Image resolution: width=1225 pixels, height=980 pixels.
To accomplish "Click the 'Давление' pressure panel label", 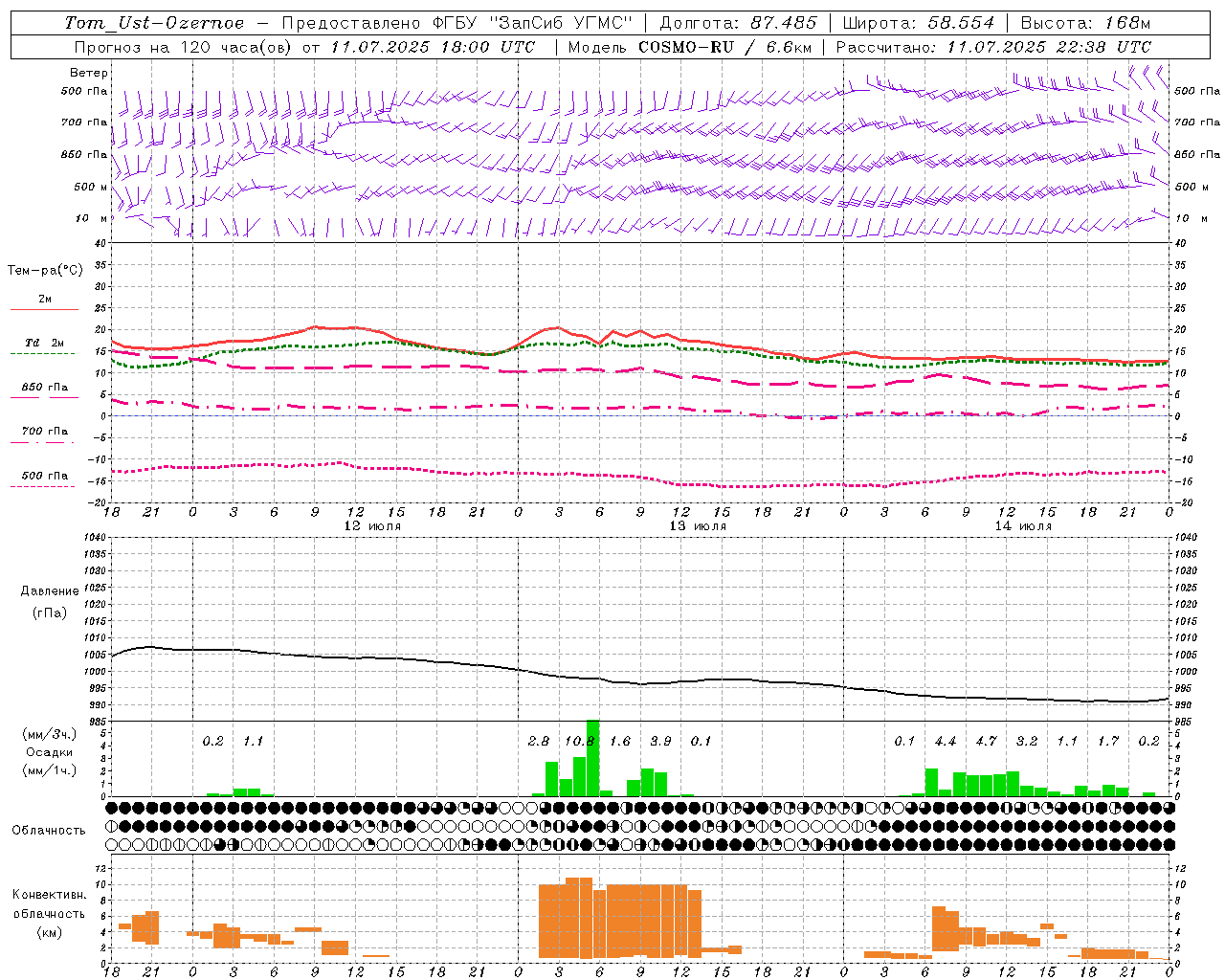I will pyautogui.click(x=50, y=591).
